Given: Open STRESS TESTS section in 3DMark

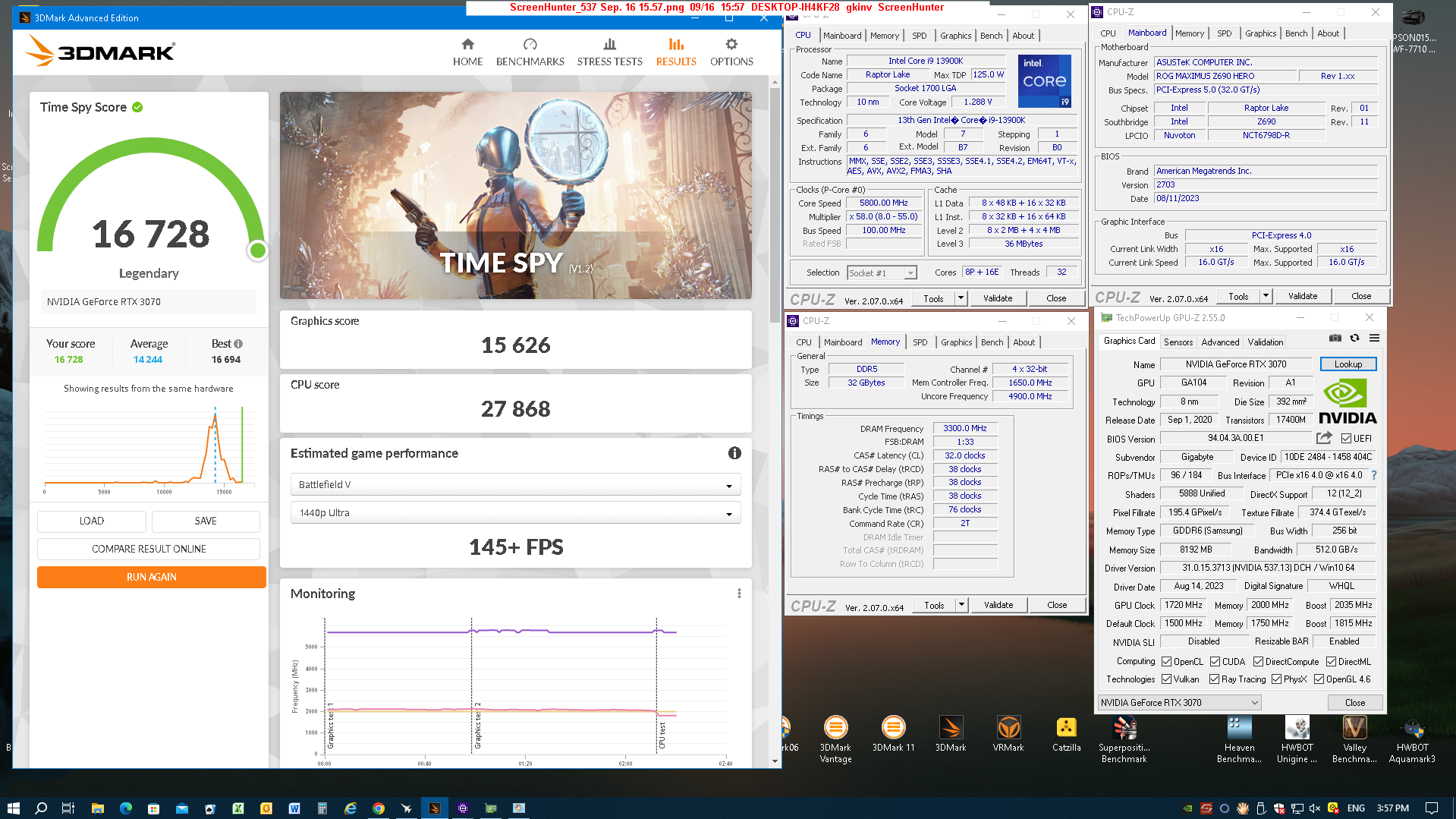Looking at the screenshot, I should (x=609, y=52).
